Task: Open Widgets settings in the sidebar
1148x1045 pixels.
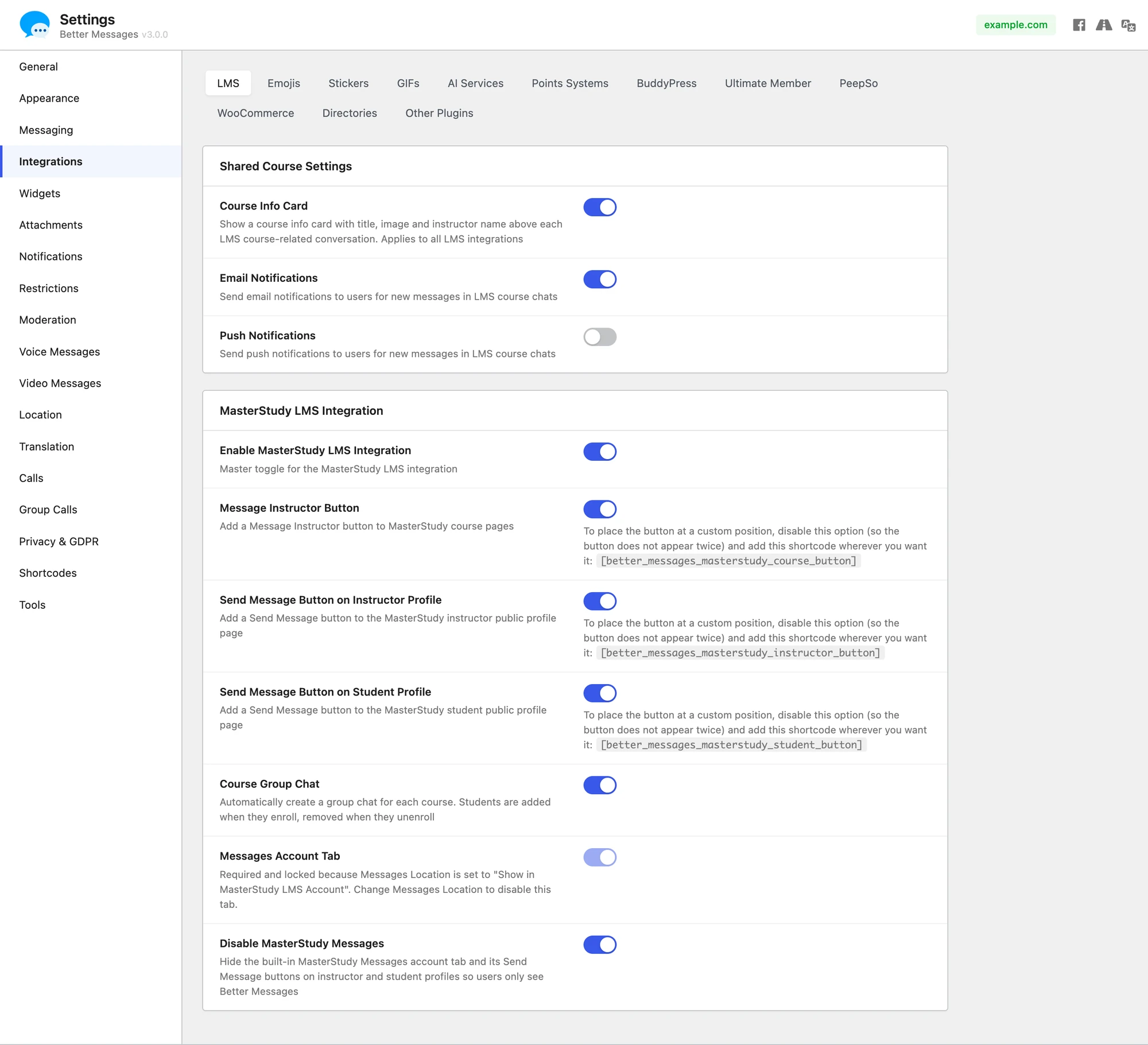Action: coord(91,193)
